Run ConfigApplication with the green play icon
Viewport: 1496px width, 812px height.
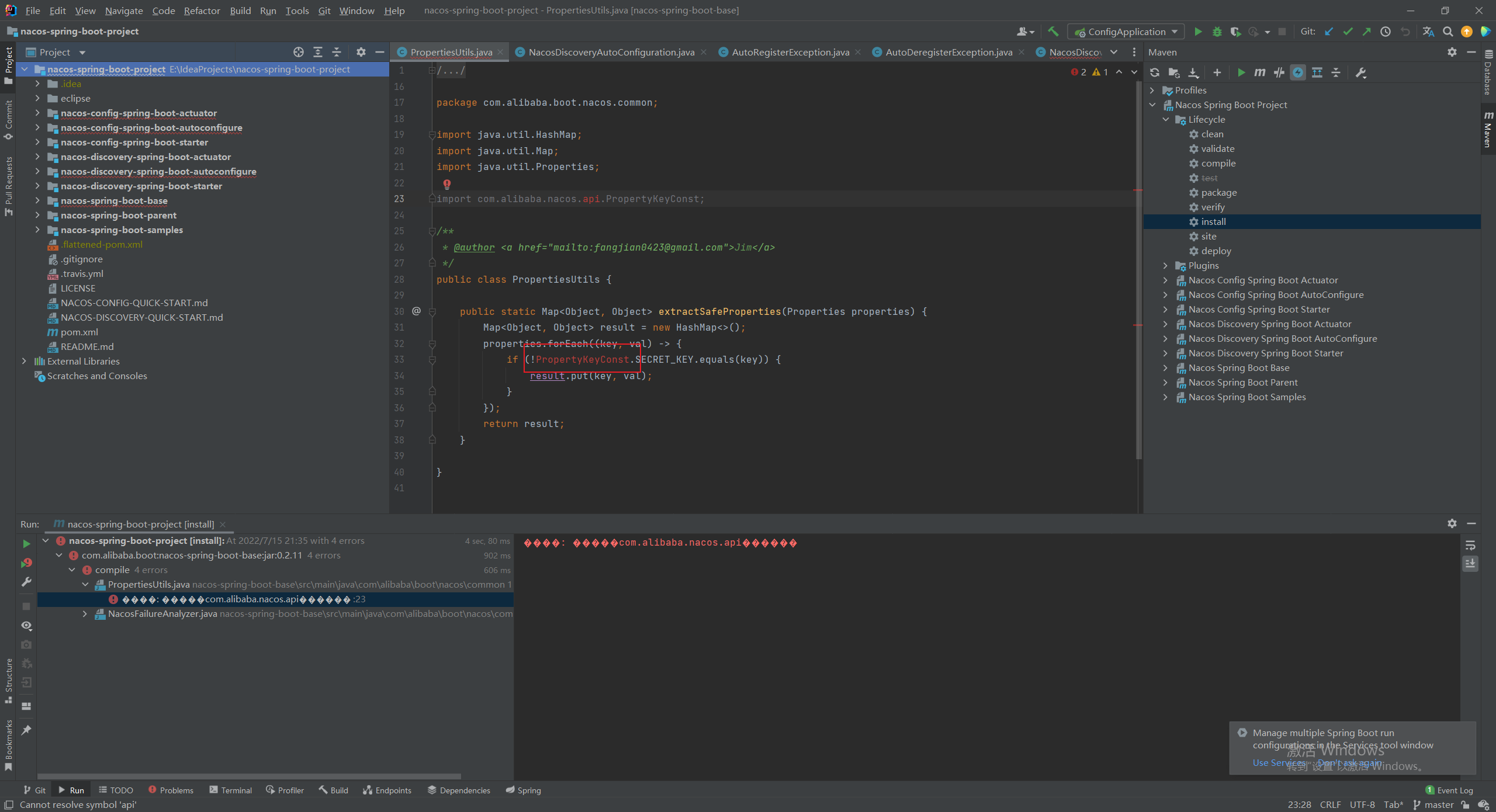[1198, 32]
